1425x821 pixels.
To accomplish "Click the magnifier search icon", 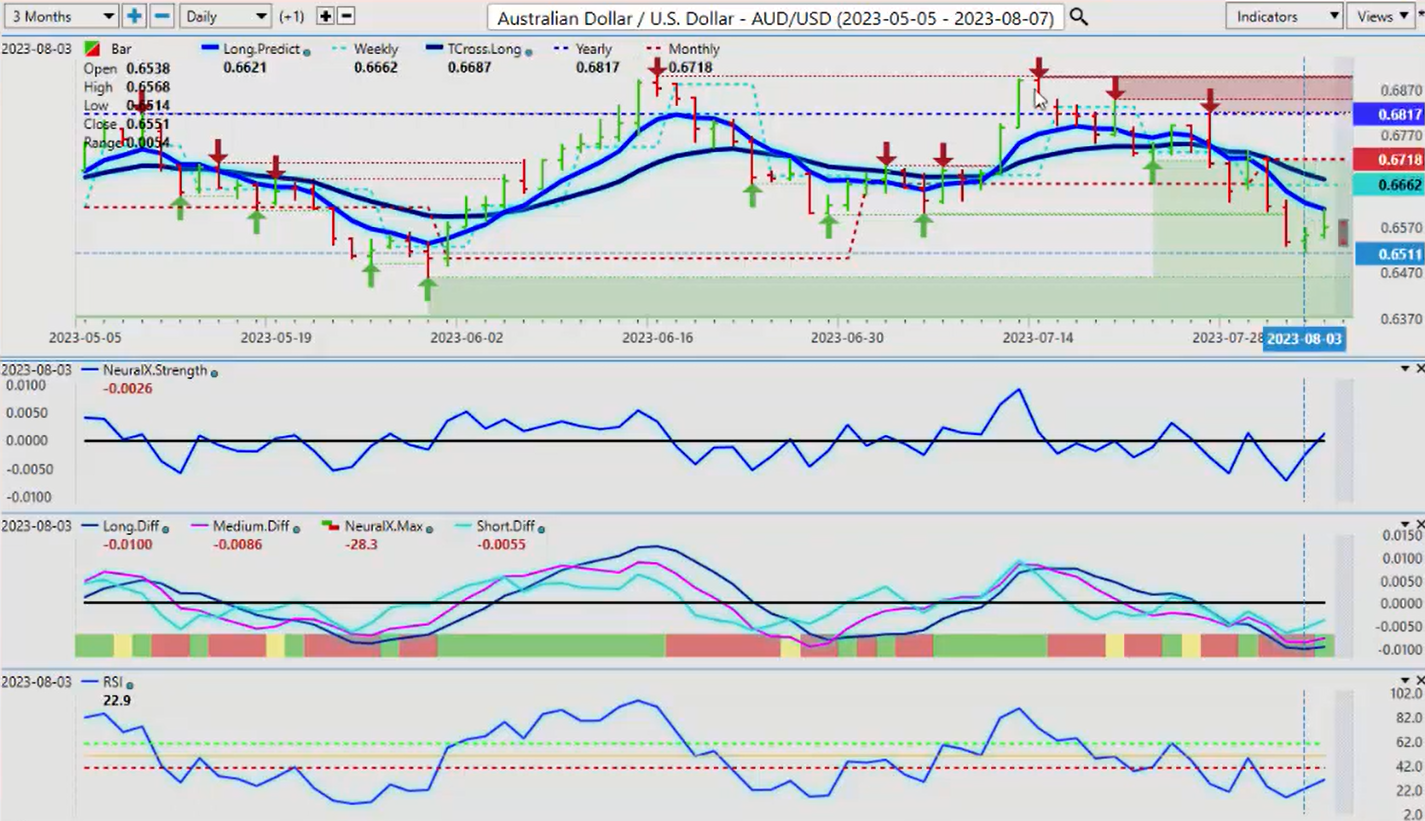I will (1078, 16).
